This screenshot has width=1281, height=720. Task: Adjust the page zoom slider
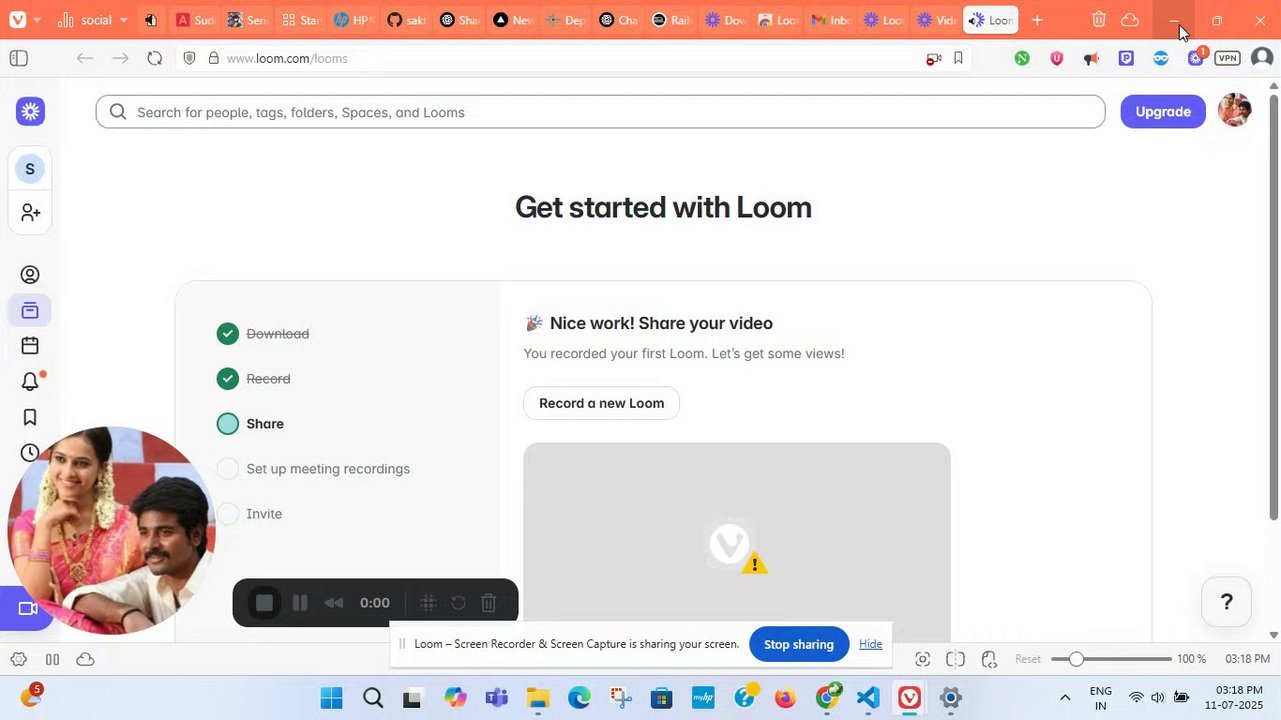[x=1111, y=659]
